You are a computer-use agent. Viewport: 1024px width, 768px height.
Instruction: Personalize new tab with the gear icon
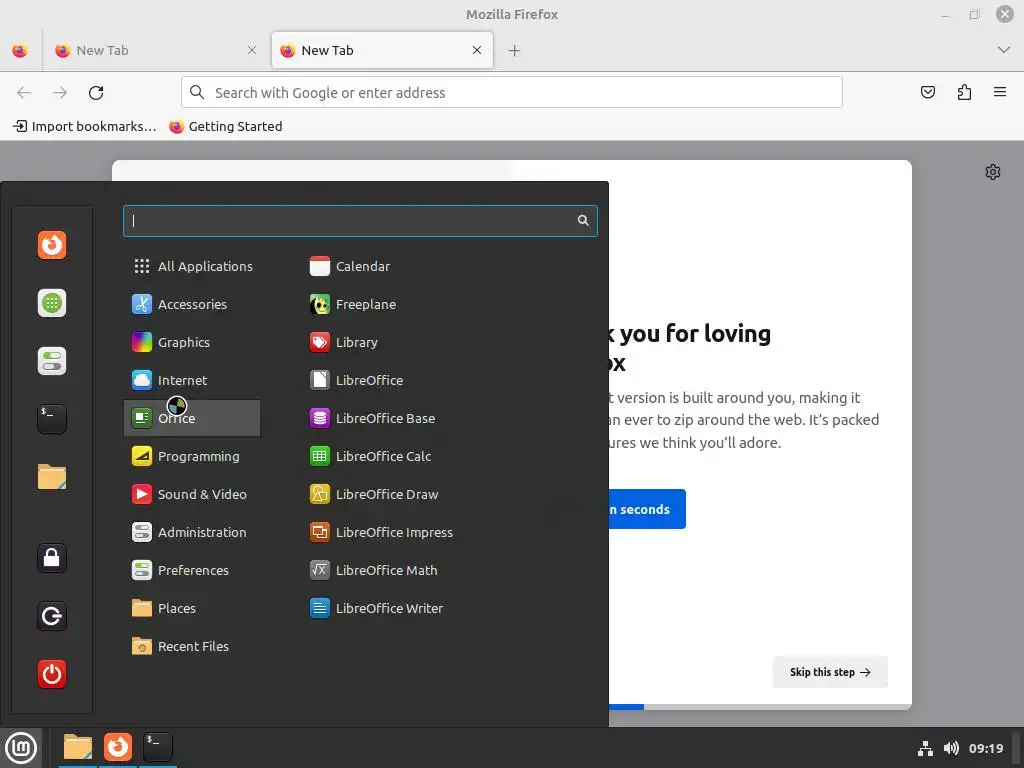pos(993,172)
